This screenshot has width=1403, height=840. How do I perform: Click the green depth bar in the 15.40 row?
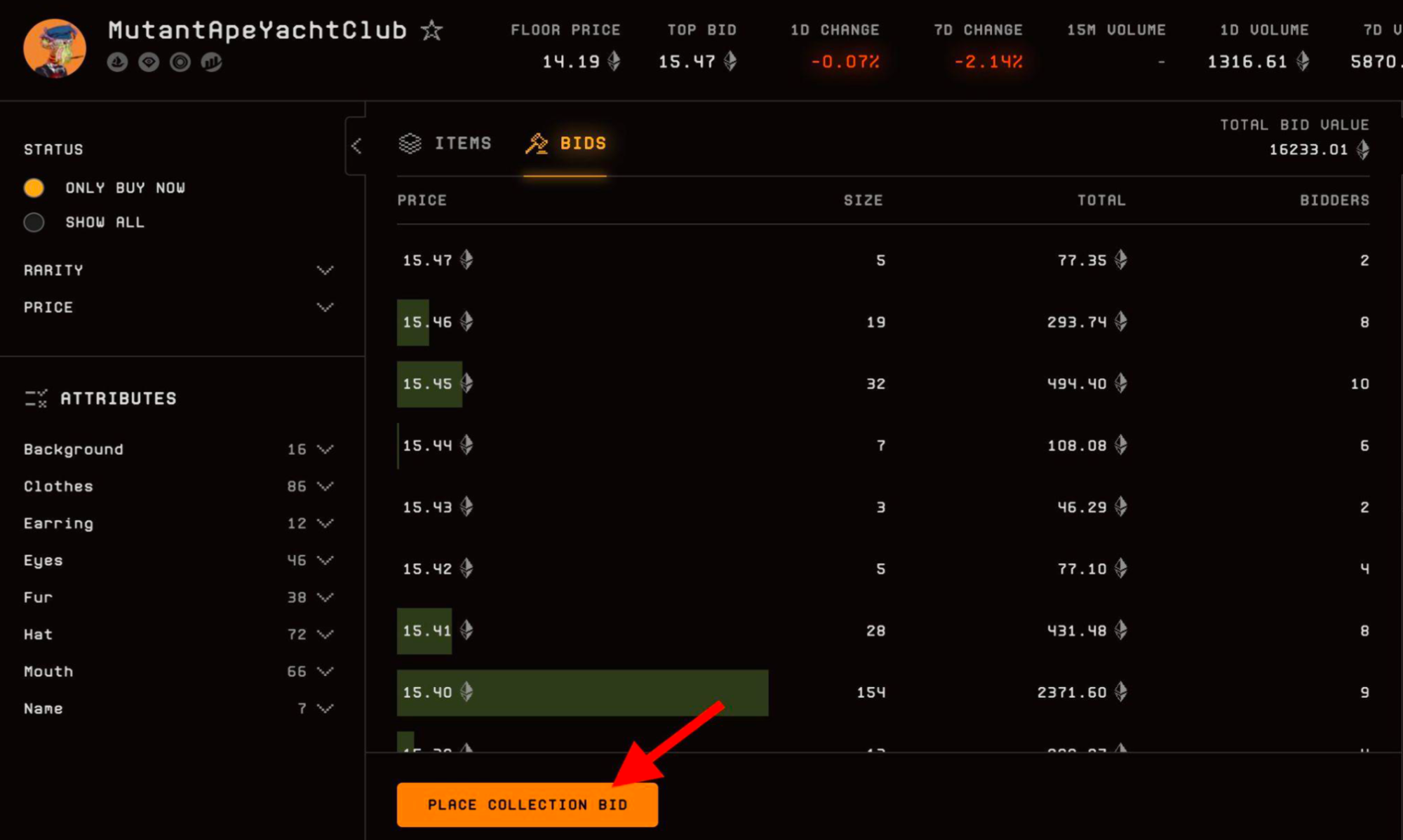(582, 693)
